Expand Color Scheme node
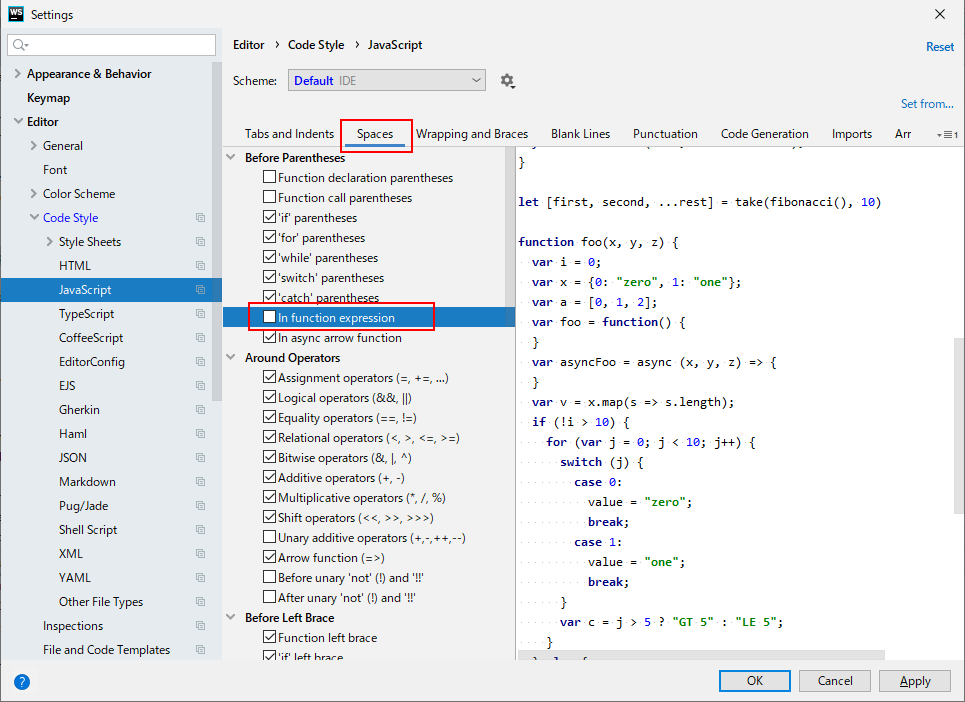 tap(33, 193)
